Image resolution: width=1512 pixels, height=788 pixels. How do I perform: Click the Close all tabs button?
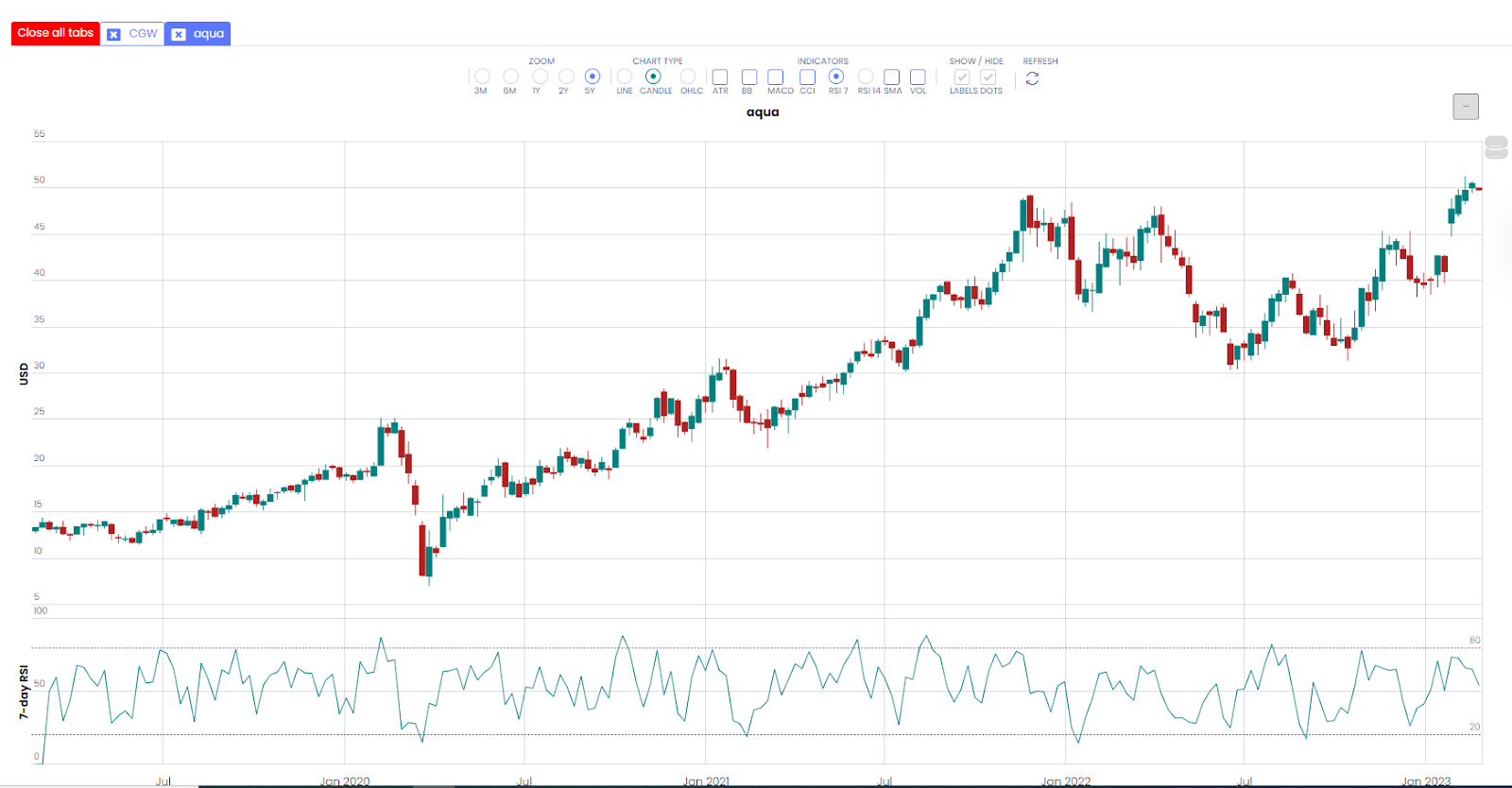pos(56,33)
